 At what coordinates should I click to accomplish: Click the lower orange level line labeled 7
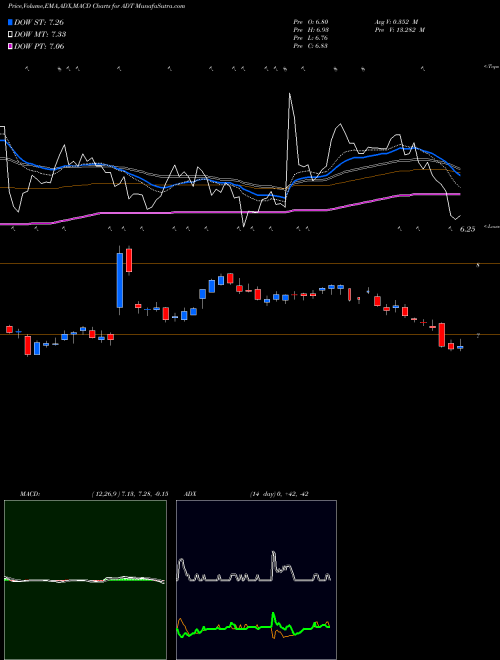point(250,335)
